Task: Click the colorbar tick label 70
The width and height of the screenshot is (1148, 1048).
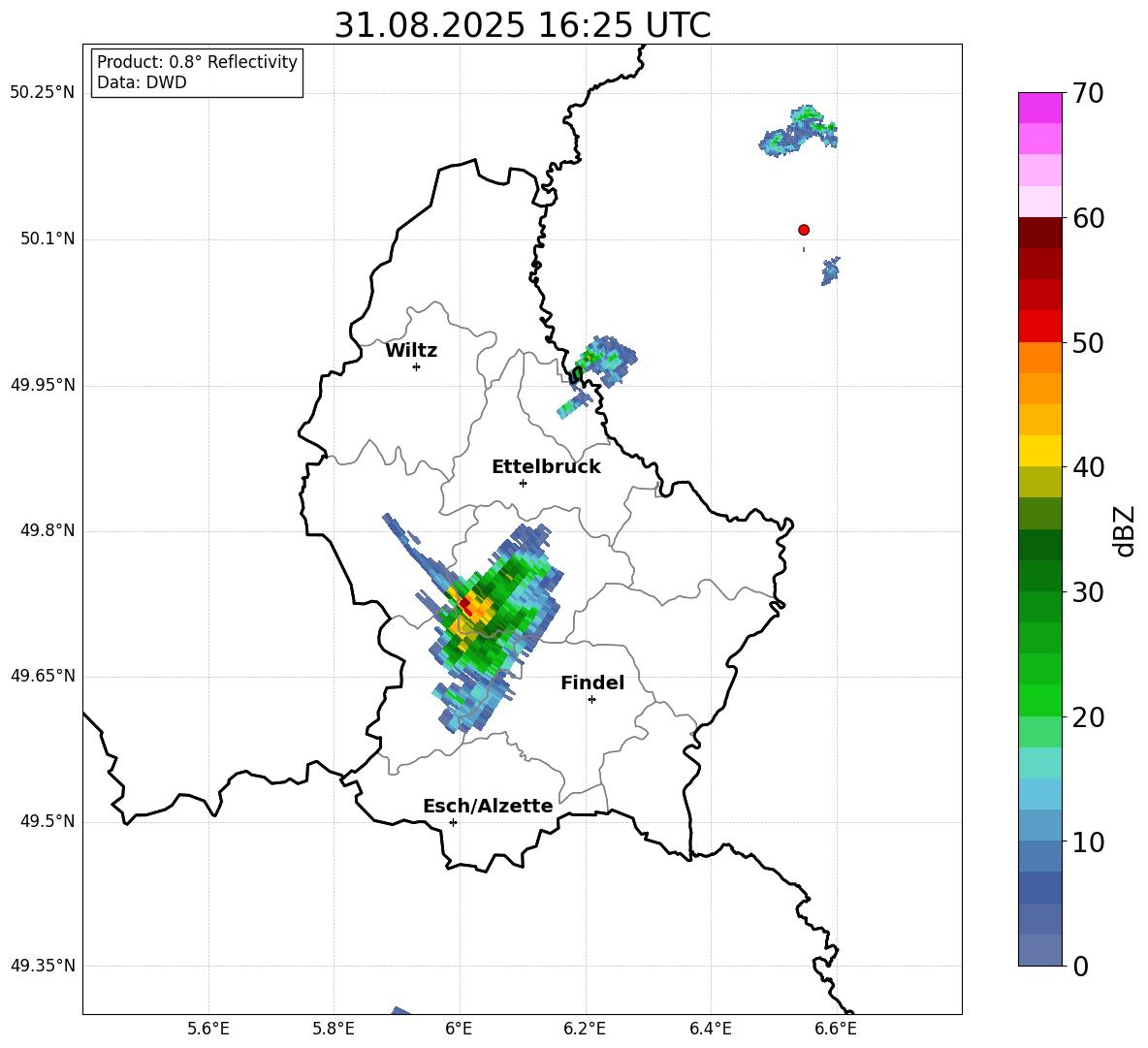Action: tap(1089, 93)
